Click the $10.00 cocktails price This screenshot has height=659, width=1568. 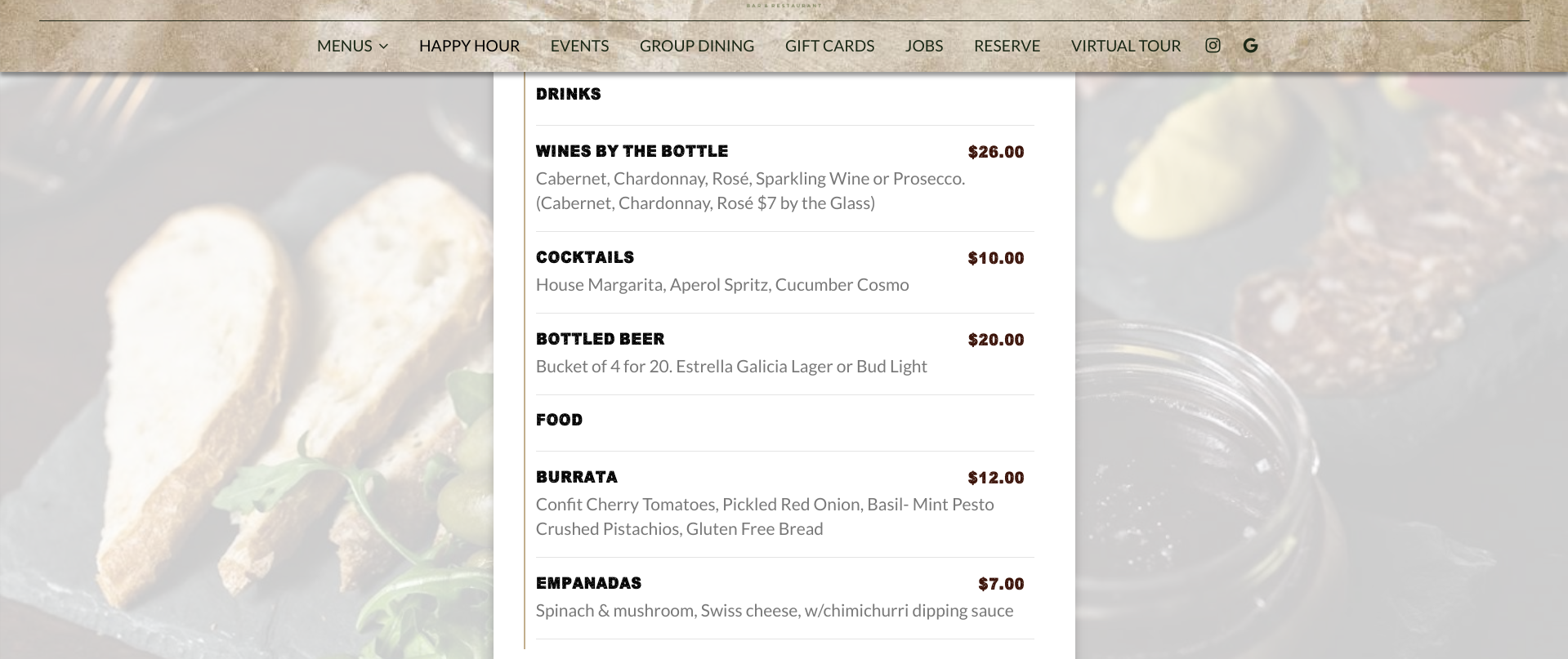pos(995,258)
